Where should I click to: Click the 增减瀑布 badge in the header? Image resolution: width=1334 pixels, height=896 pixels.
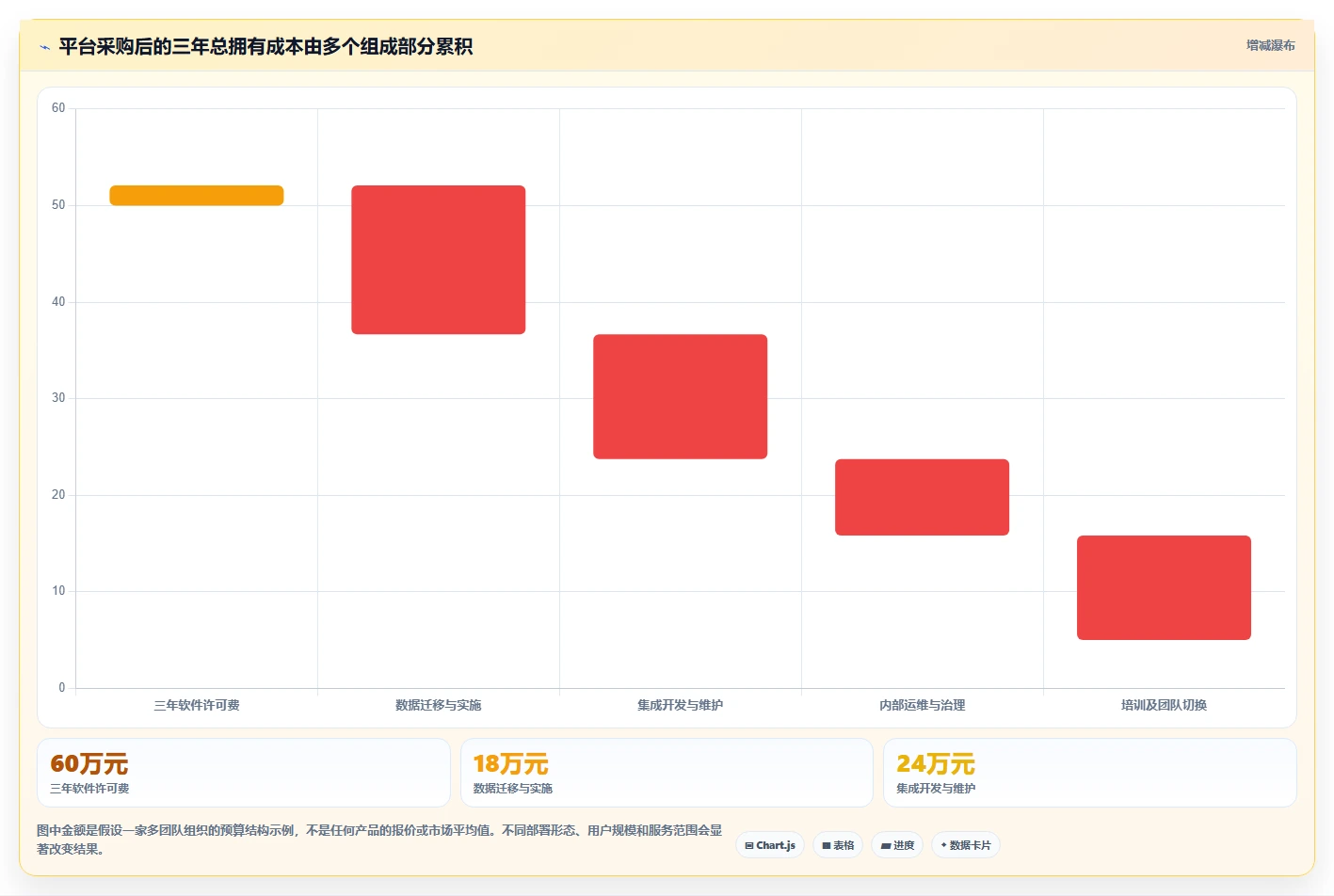[x=1270, y=45]
